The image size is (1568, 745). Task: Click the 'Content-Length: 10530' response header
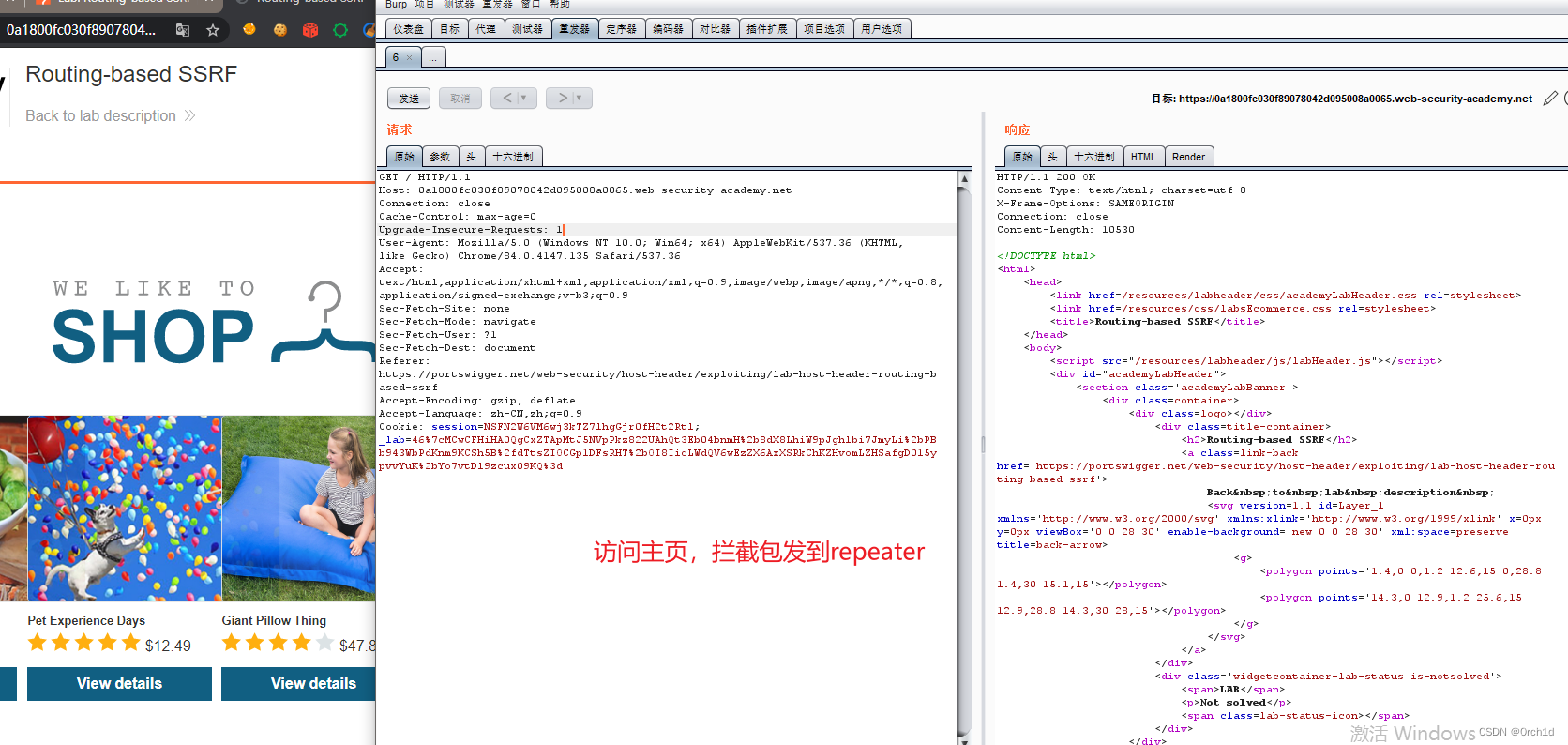tap(1065, 230)
